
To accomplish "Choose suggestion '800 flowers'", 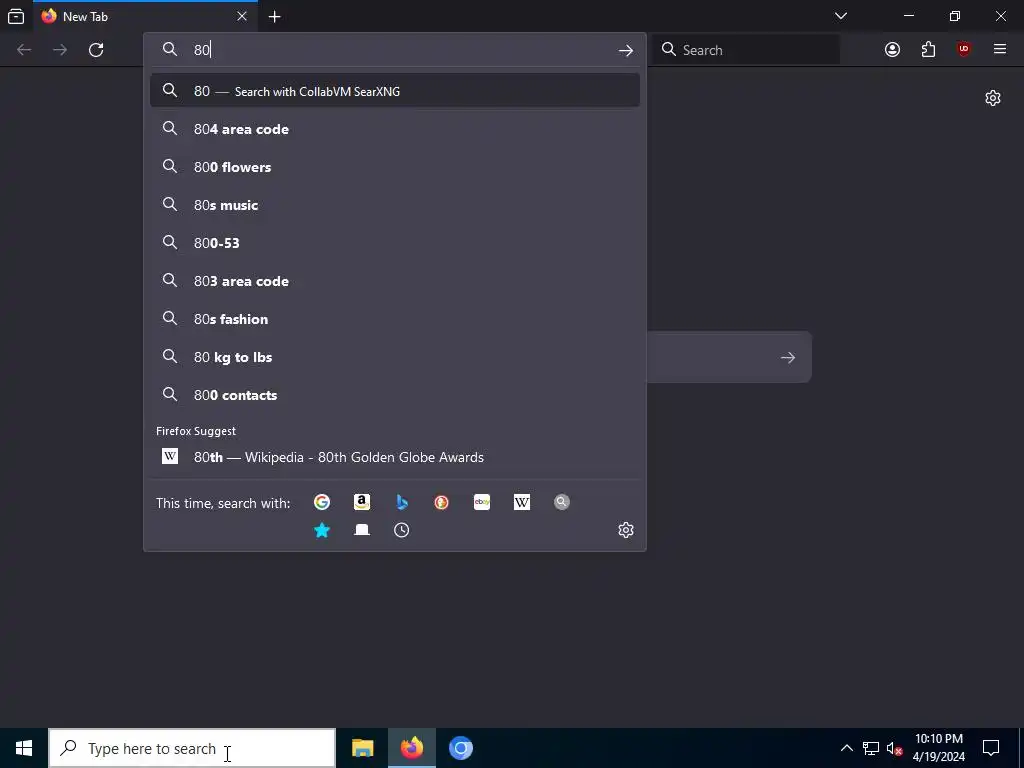I will click(x=394, y=167).
